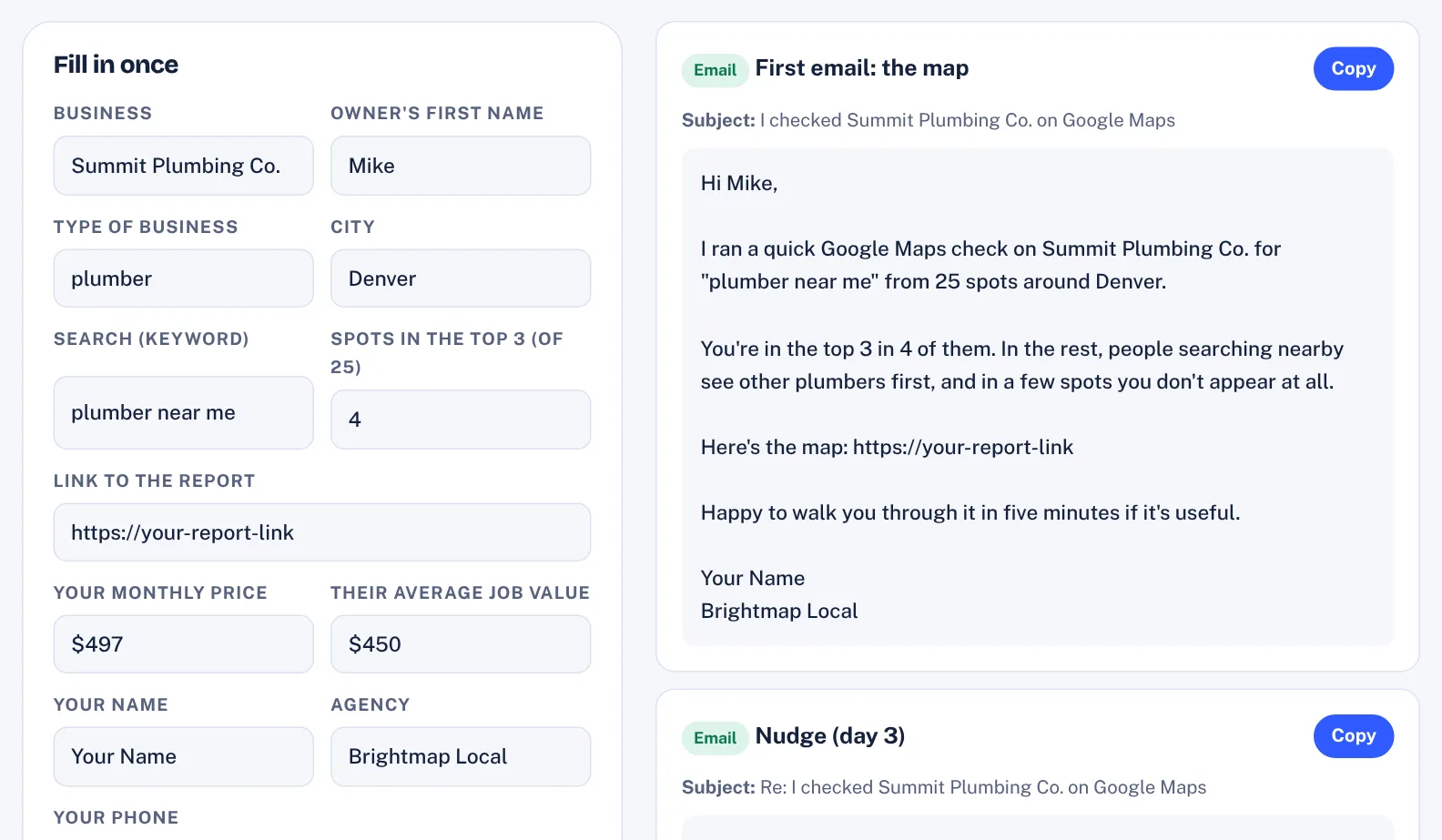Screen dimensions: 1442x840
Task: Edit the Your Name field
Action: 184,756
